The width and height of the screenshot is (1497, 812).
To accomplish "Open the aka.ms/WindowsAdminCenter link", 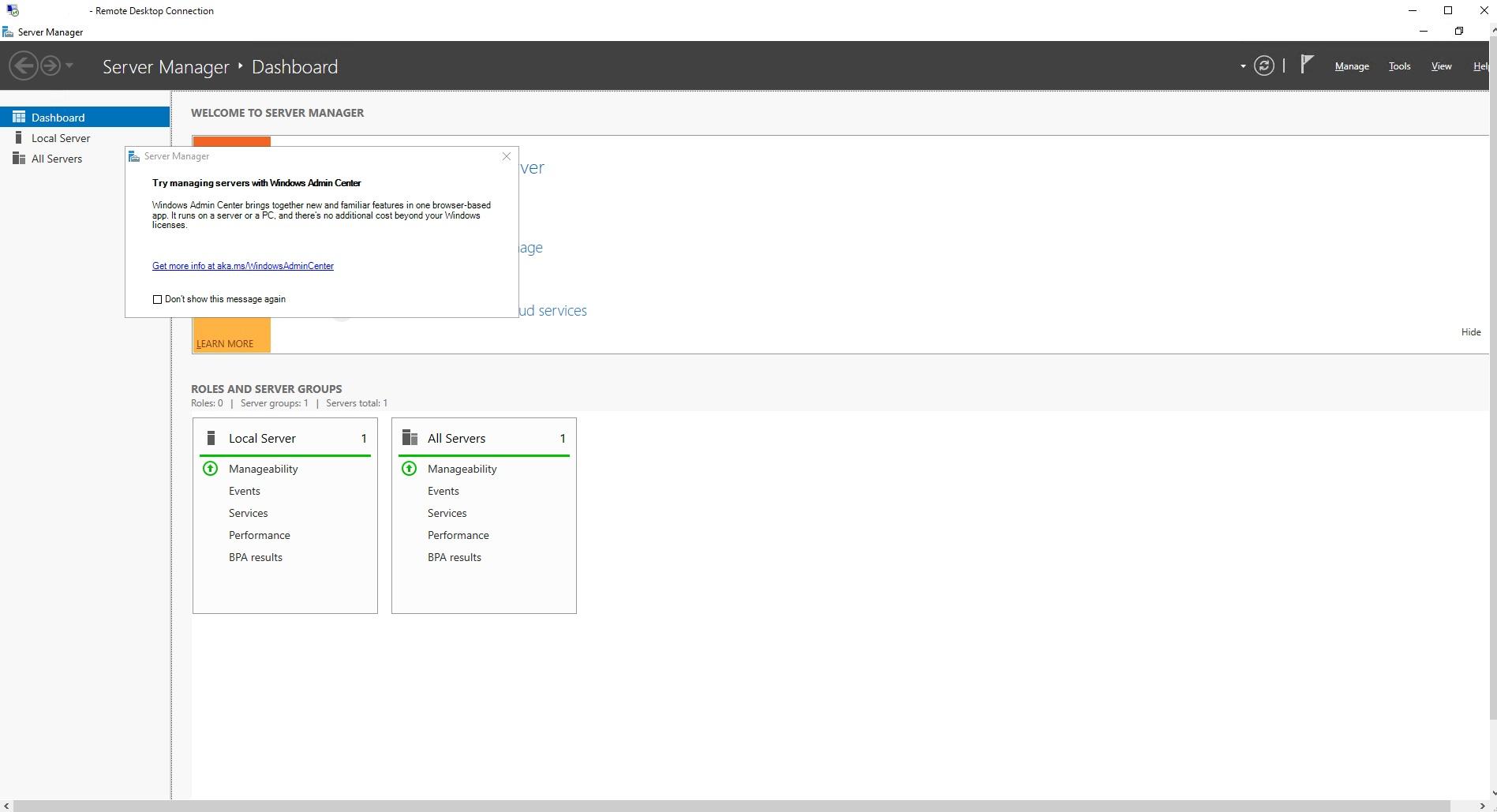I will (x=243, y=266).
